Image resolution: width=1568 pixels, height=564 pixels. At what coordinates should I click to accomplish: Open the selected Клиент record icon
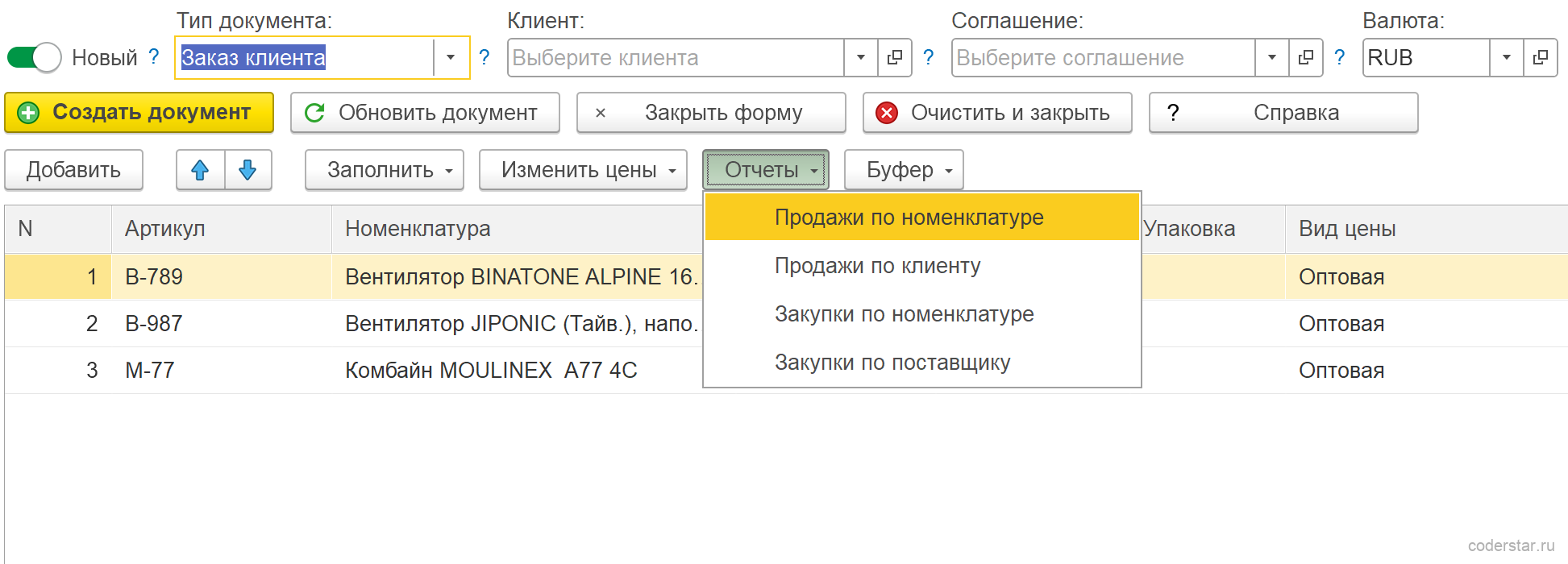[x=895, y=58]
